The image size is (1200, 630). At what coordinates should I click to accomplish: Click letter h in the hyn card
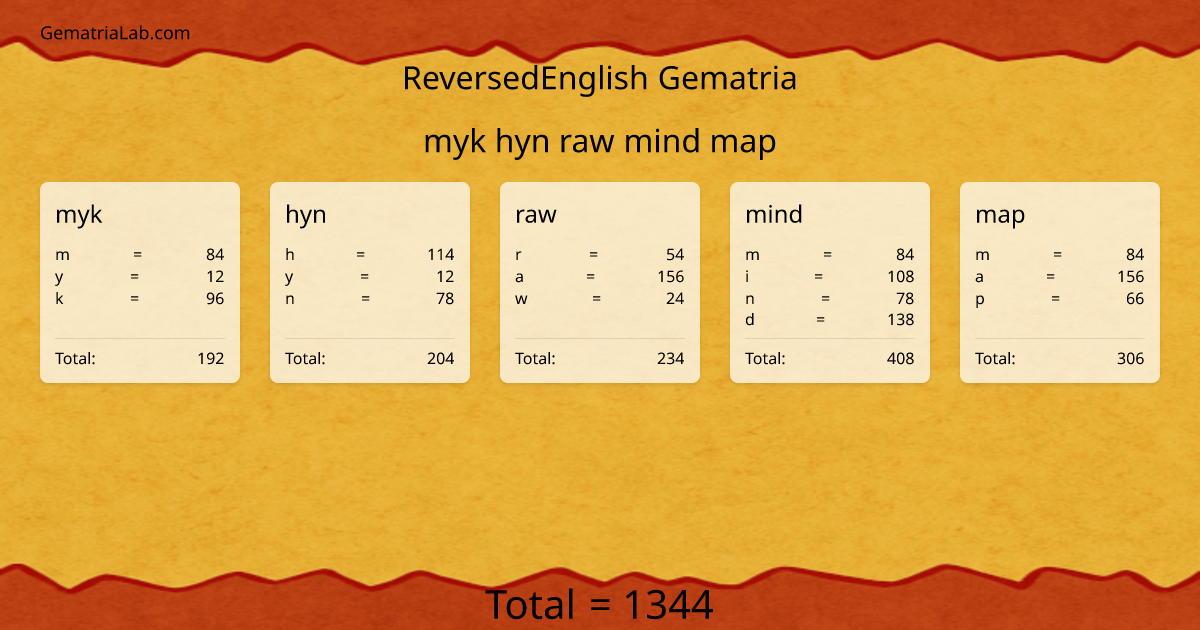[x=290, y=255]
